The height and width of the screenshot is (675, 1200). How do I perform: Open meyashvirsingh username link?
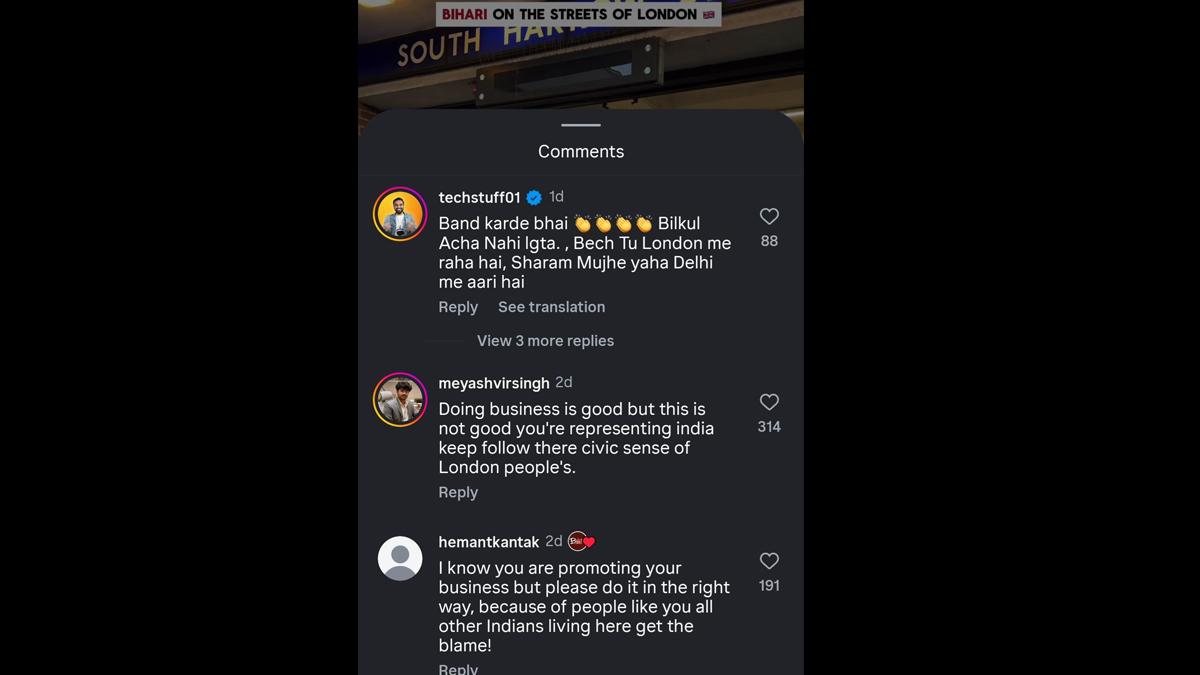tap(493, 383)
